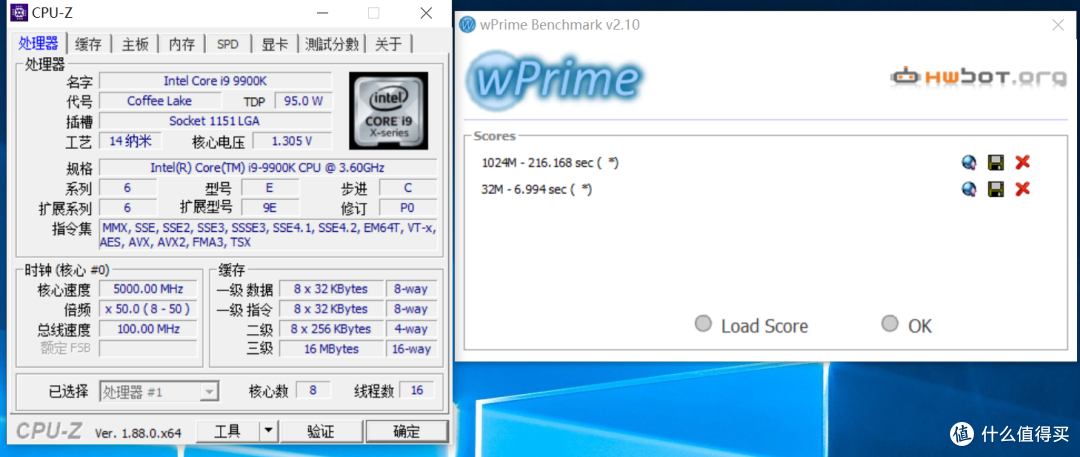
Task: Click the code name field Coffee Lake
Action: pos(160,101)
